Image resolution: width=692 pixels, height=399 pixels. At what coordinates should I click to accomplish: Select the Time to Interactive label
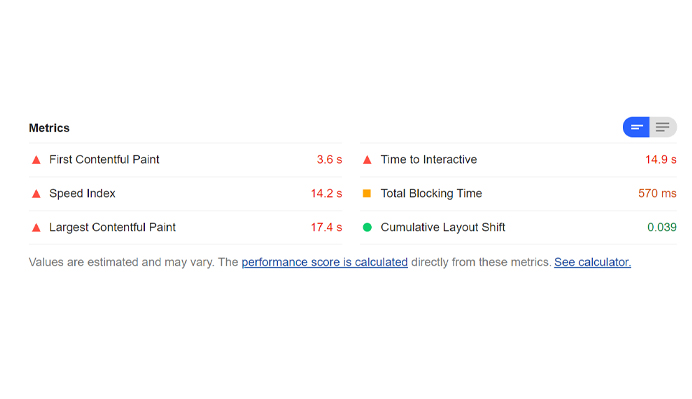429,159
